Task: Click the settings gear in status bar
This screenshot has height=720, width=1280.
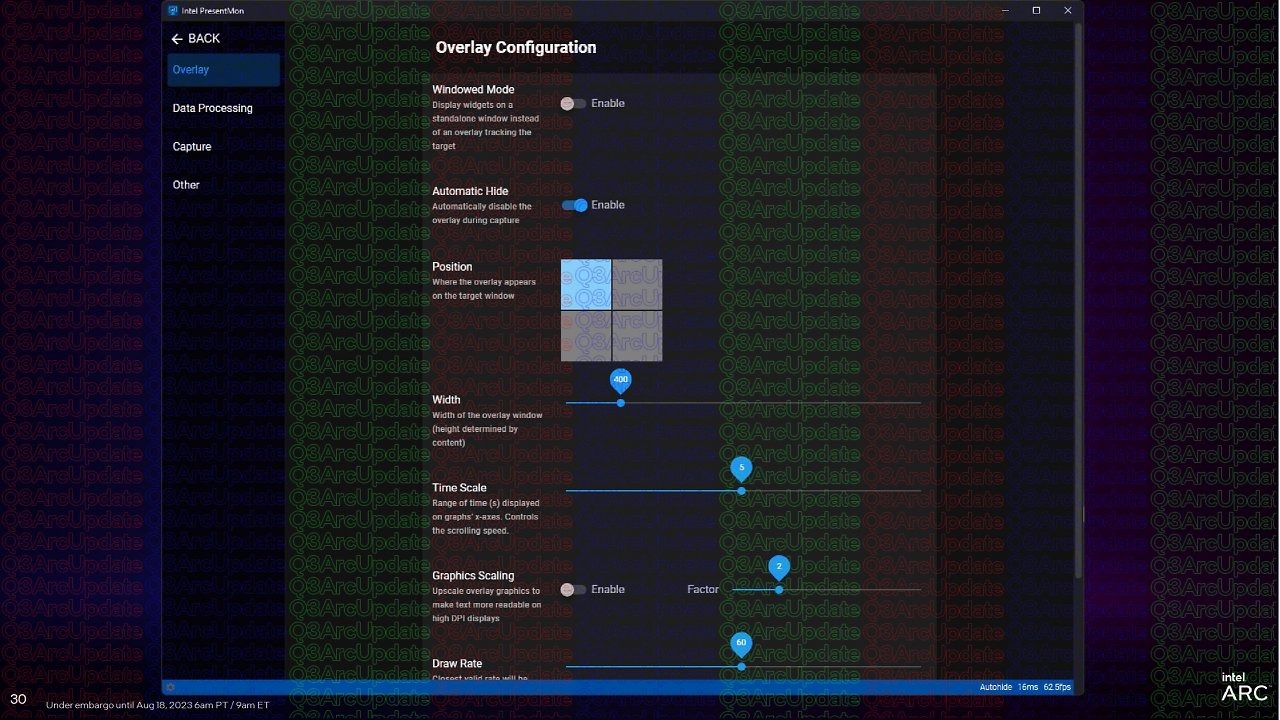Action: click(x=170, y=687)
